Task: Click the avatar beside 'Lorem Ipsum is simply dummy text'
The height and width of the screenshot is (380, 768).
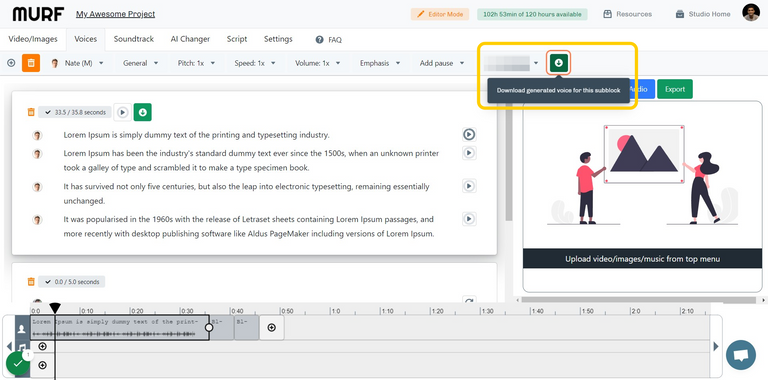Action: [x=37, y=135]
